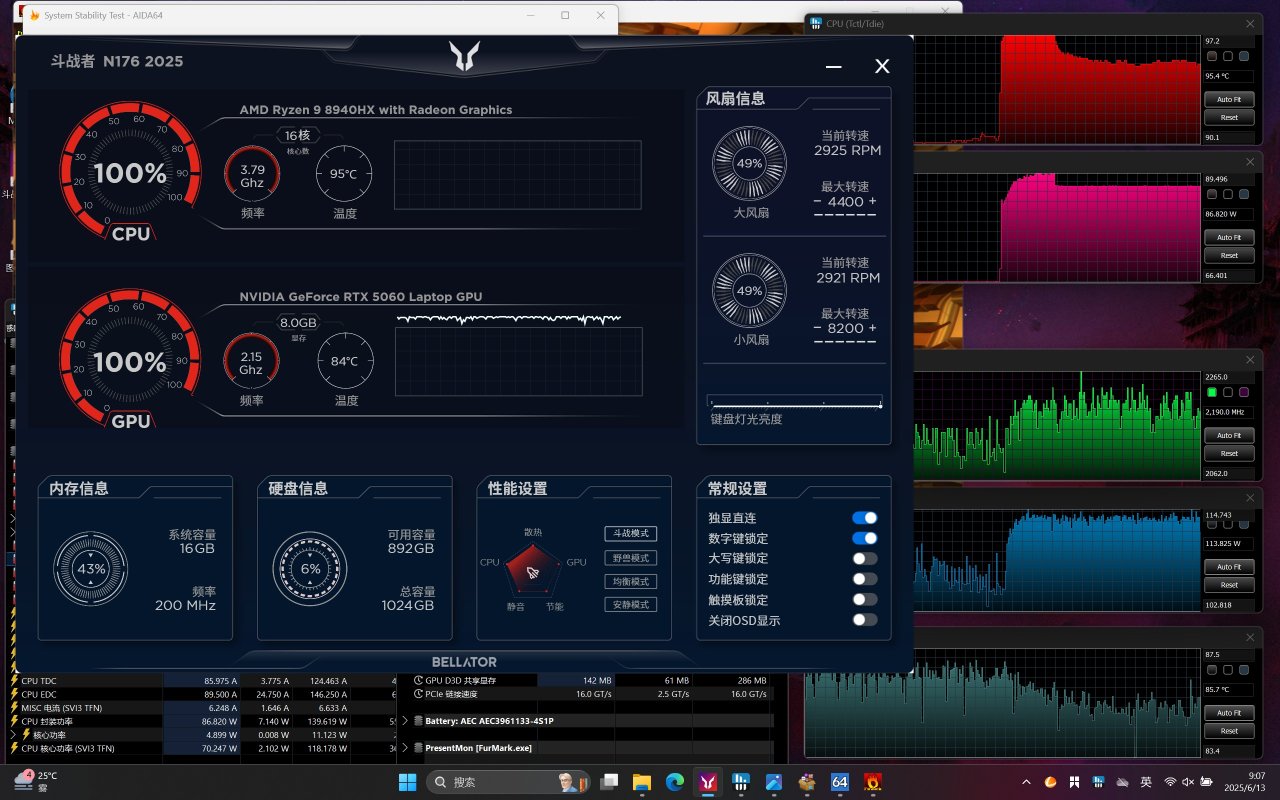The height and width of the screenshot is (800, 1280).
Task: Open FurMark from the taskbar
Action: pos(872,782)
